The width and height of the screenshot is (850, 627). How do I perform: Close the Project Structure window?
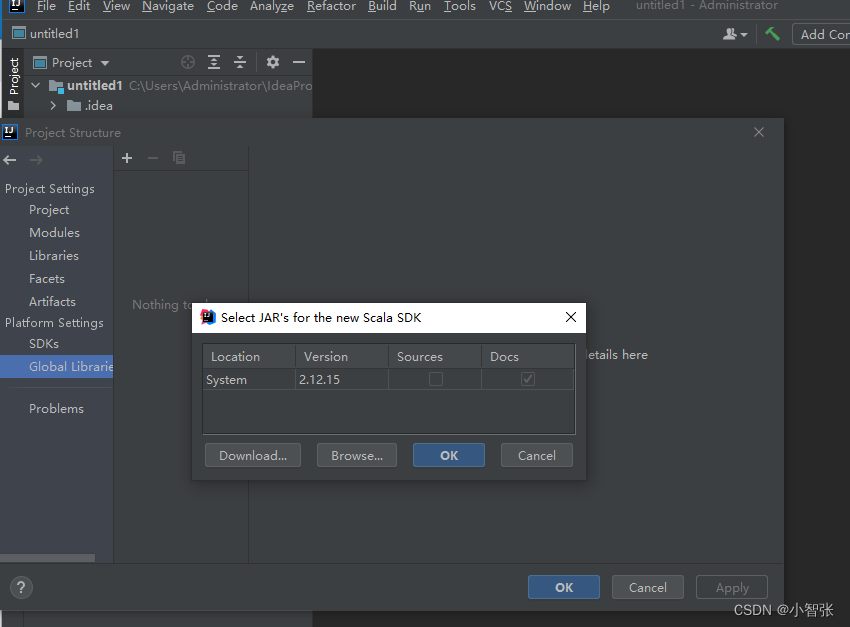click(x=759, y=132)
